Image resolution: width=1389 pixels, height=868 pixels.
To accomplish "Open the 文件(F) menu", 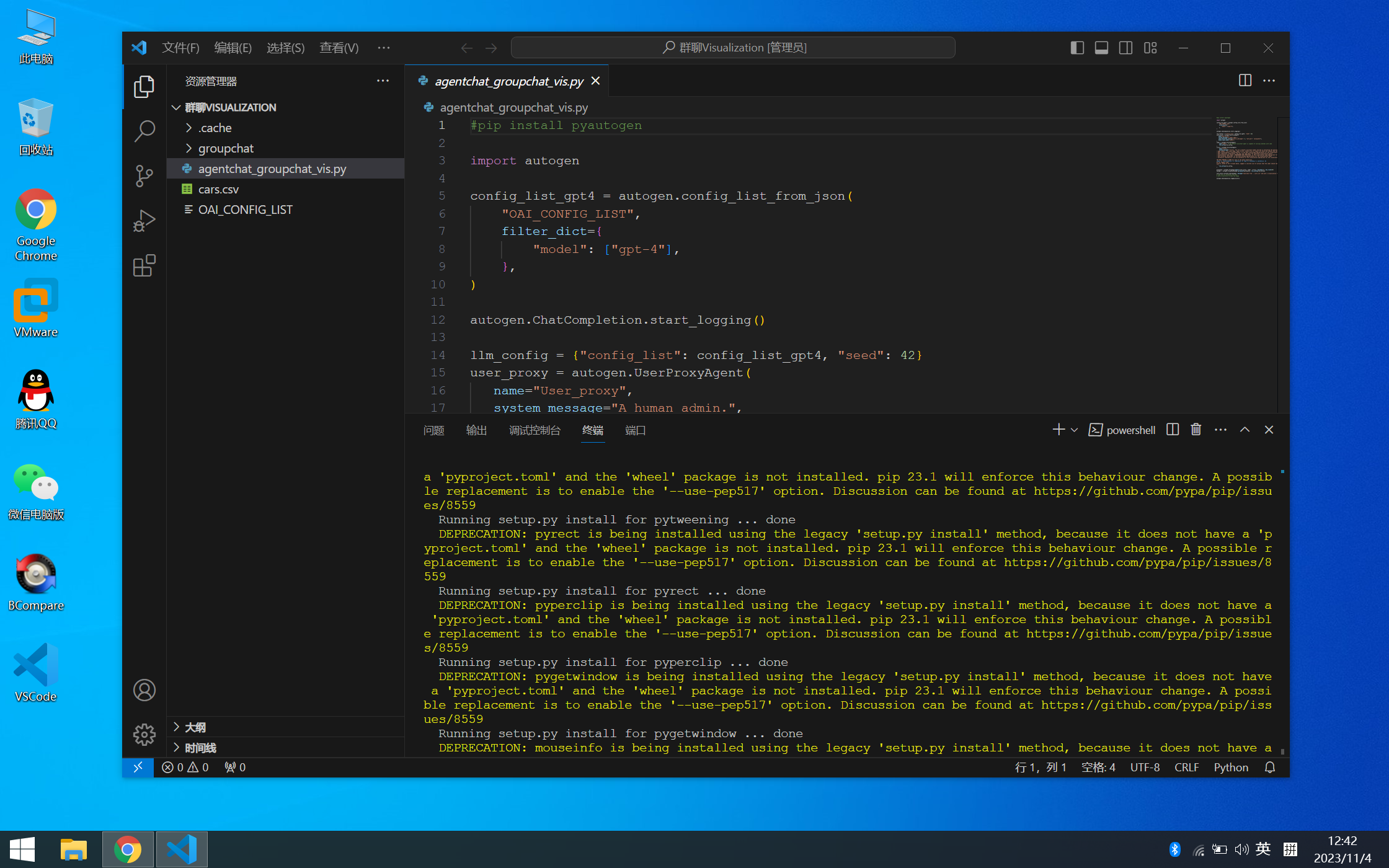I will (180, 48).
